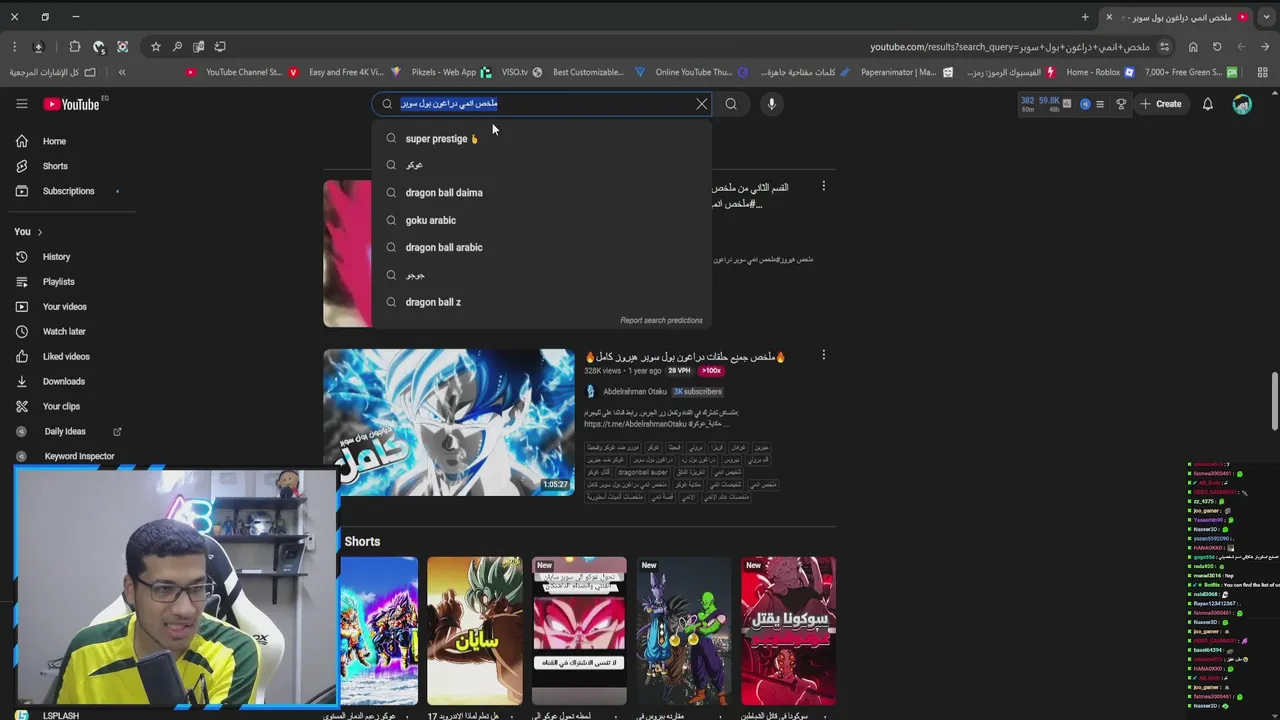Open Watch later in sidebar

click(64, 332)
